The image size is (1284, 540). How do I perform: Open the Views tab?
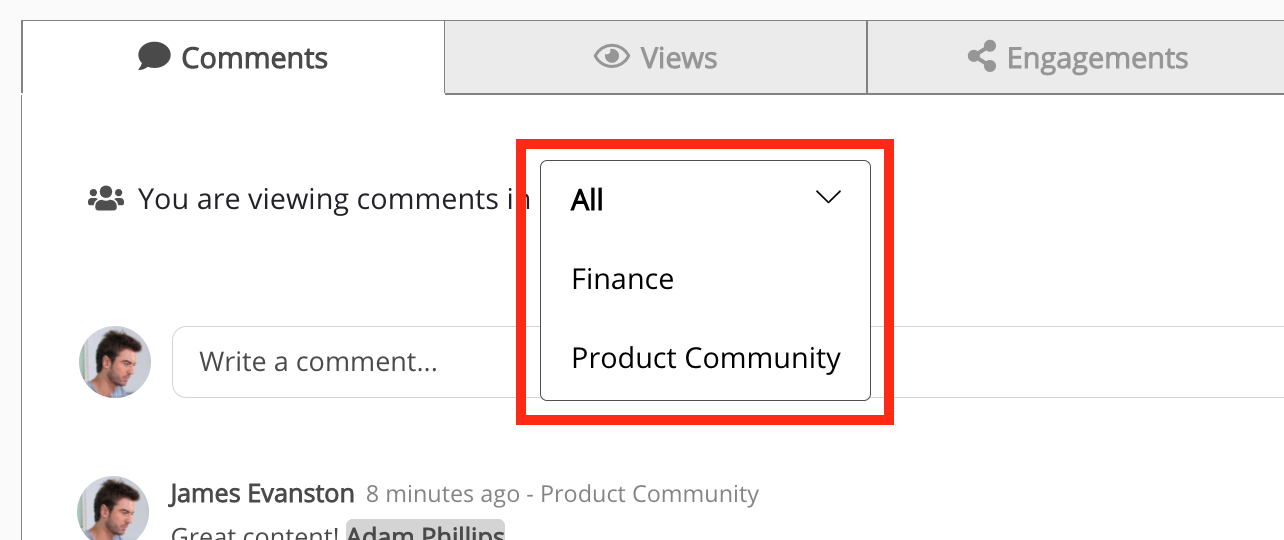[x=655, y=58]
